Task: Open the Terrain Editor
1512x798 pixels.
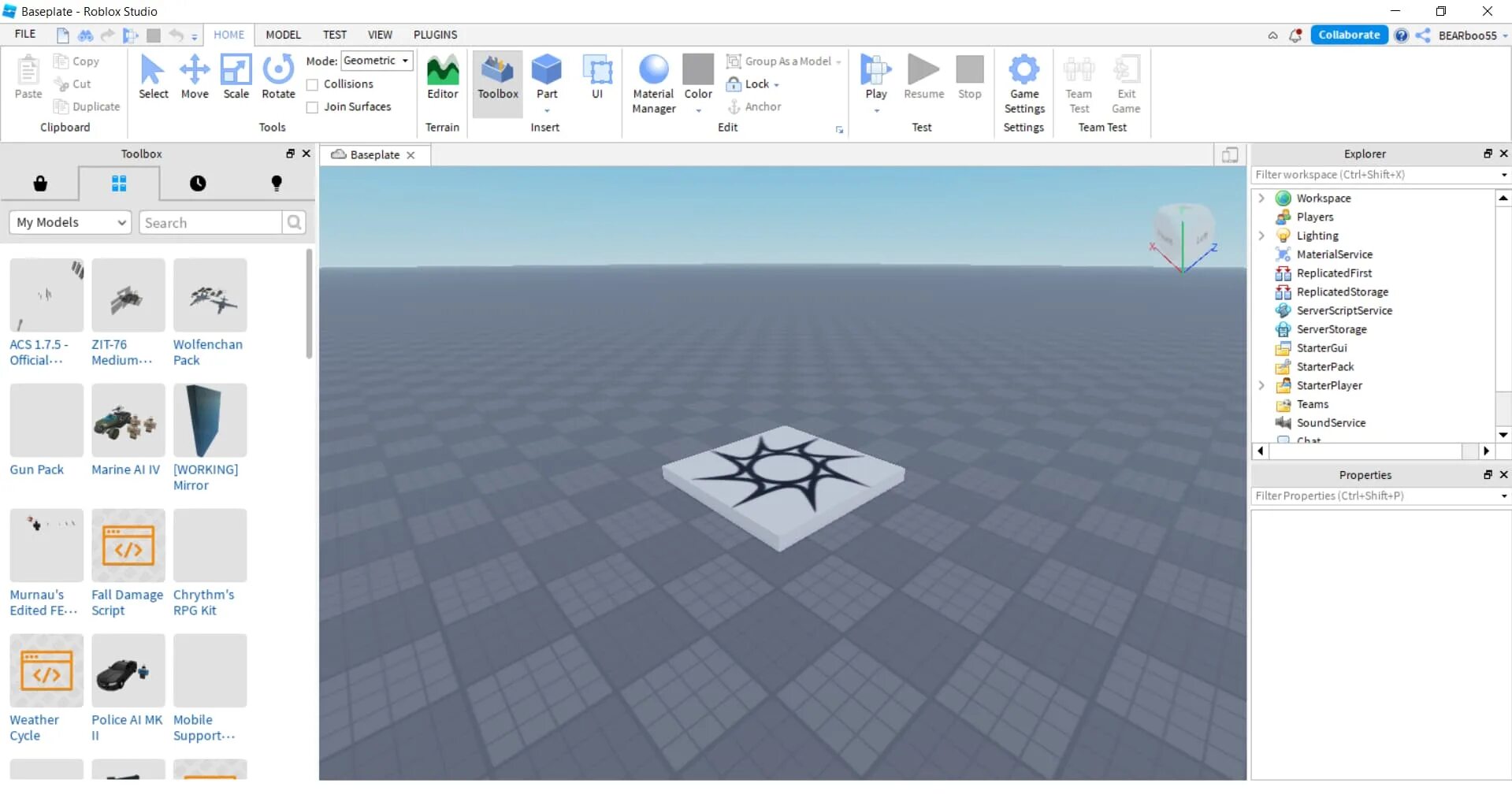Action: click(442, 77)
